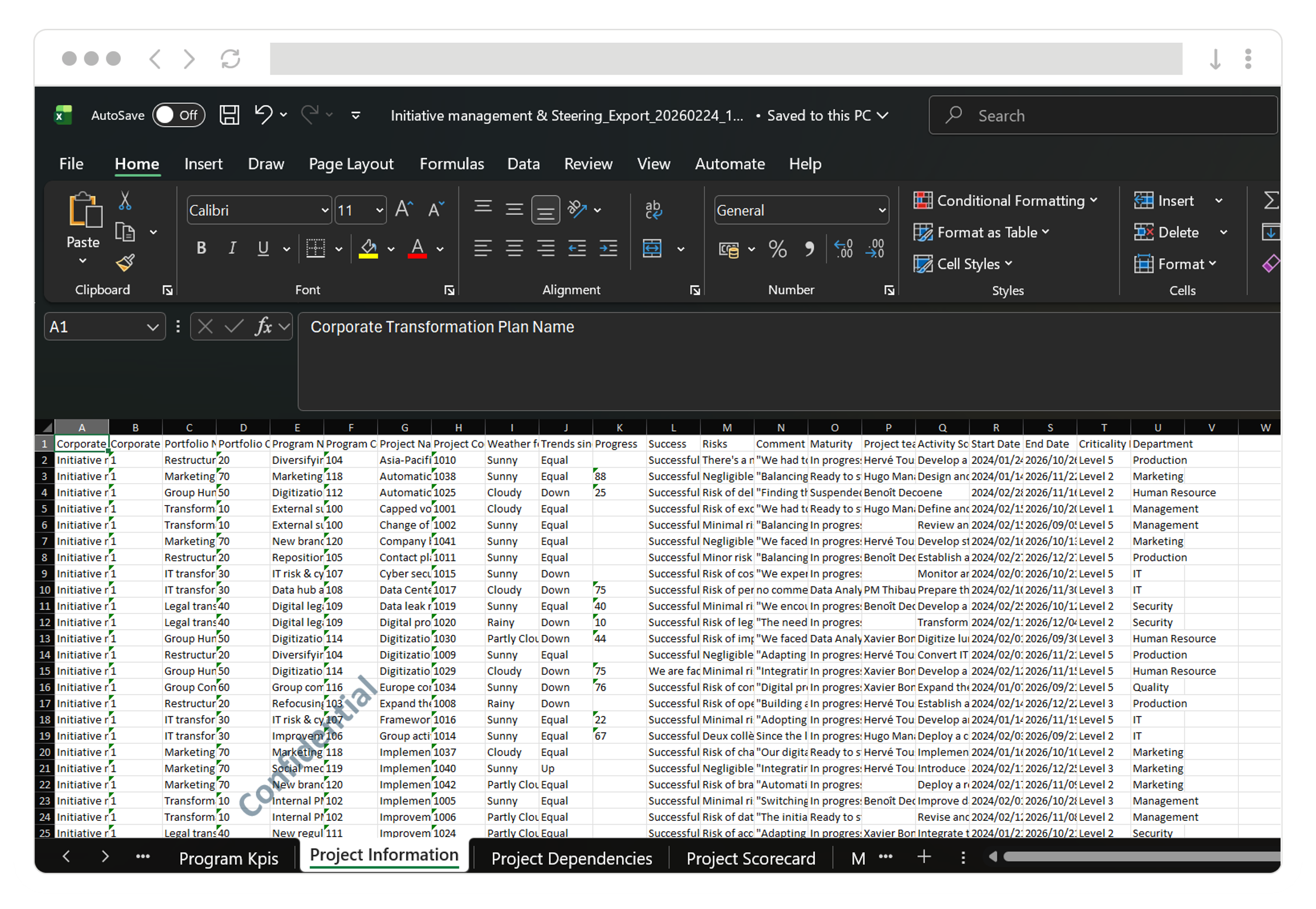Screen dimensions: 1316x909
Task: Click the Cut scissors icon
Action: [x=125, y=201]
